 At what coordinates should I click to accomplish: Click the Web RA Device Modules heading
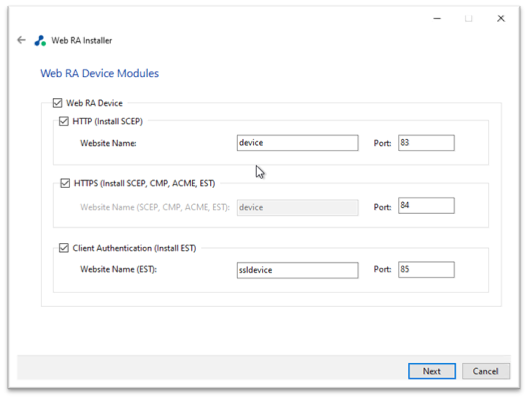point(100,73)
